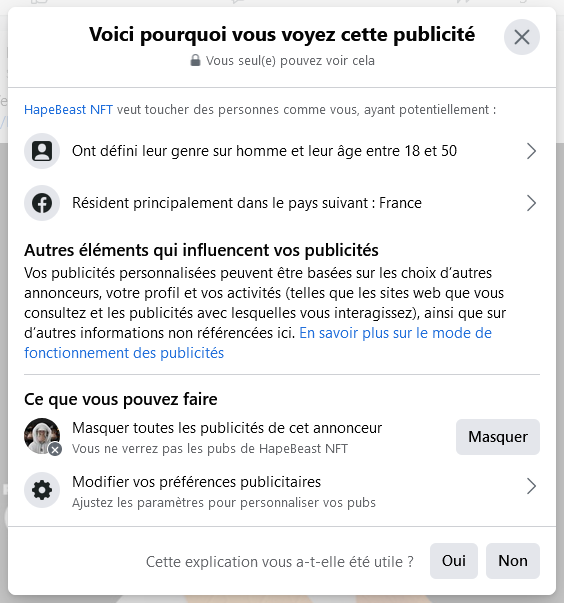Click the small x badge on advertiser avatar
The width and height of the screenshot is (564, 603).
(55, 449)
